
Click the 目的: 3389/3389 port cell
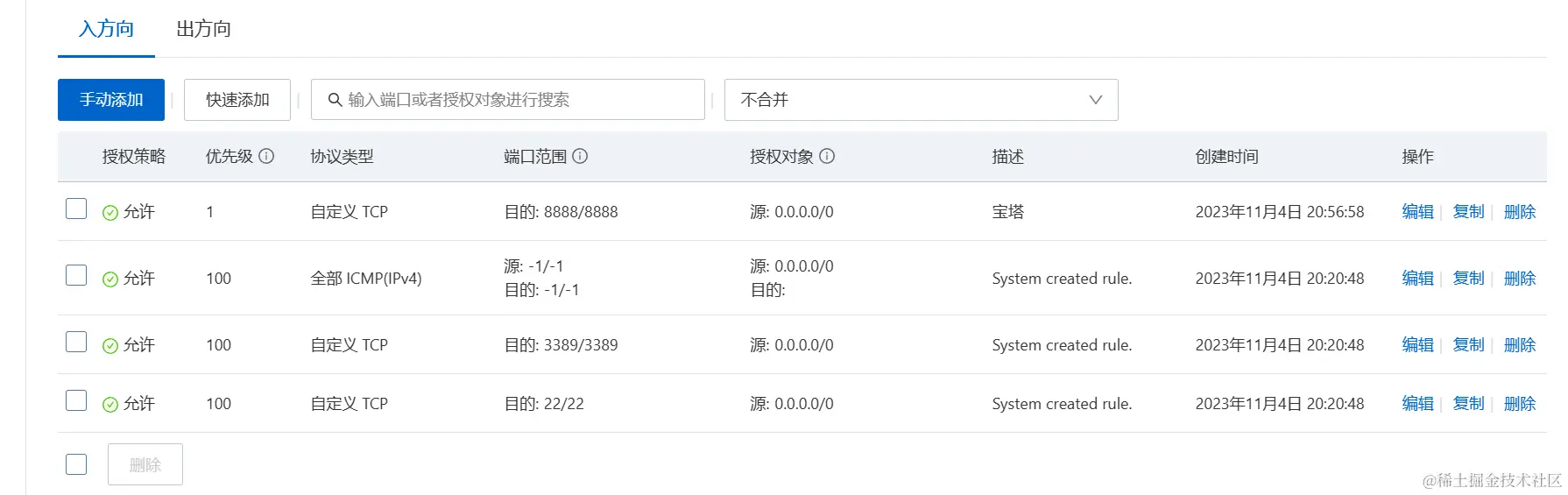(x=561, y=345)
